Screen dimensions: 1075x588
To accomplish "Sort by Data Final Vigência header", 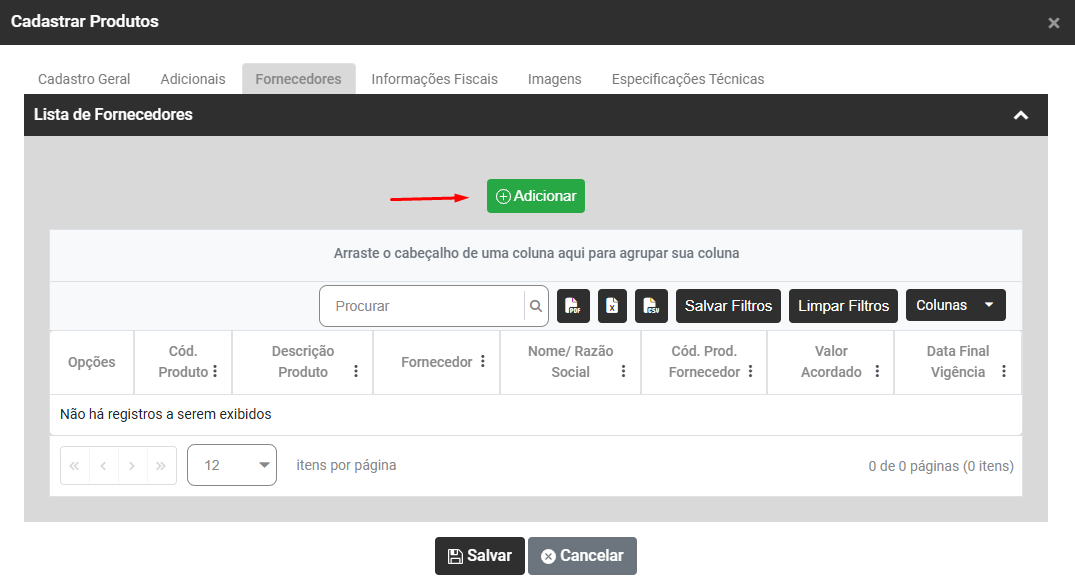I will [958, 362].
